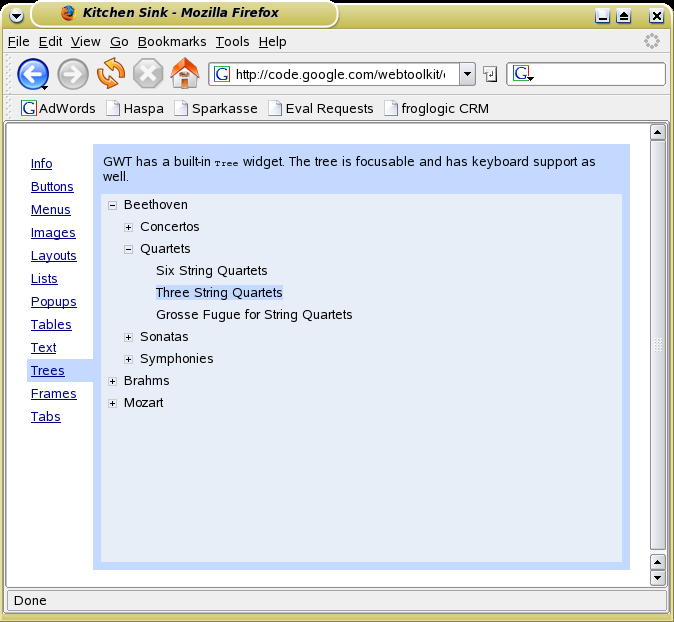The image size is (674, 622).
Task: Select Grosse Fugue for String Quartets item
Action: pos(254,315)
